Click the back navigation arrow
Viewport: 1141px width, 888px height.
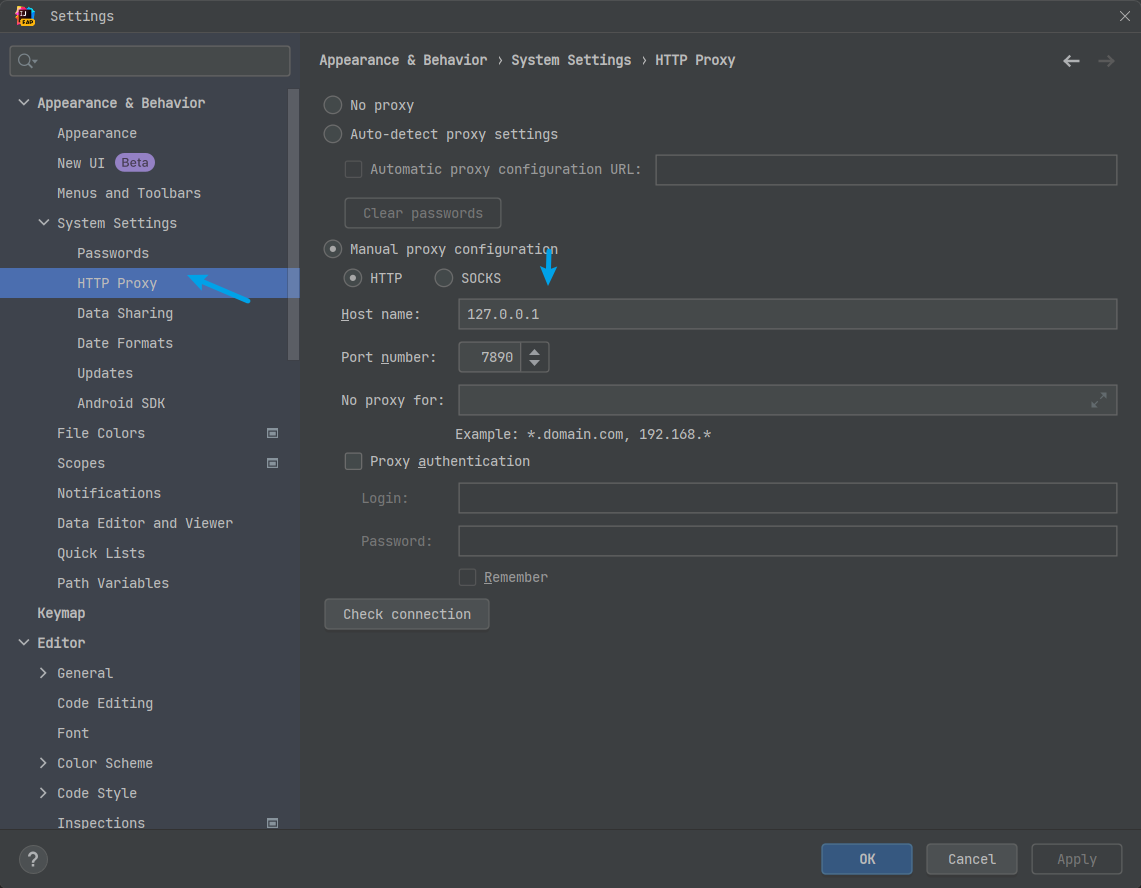click(x=1071, y=60)
